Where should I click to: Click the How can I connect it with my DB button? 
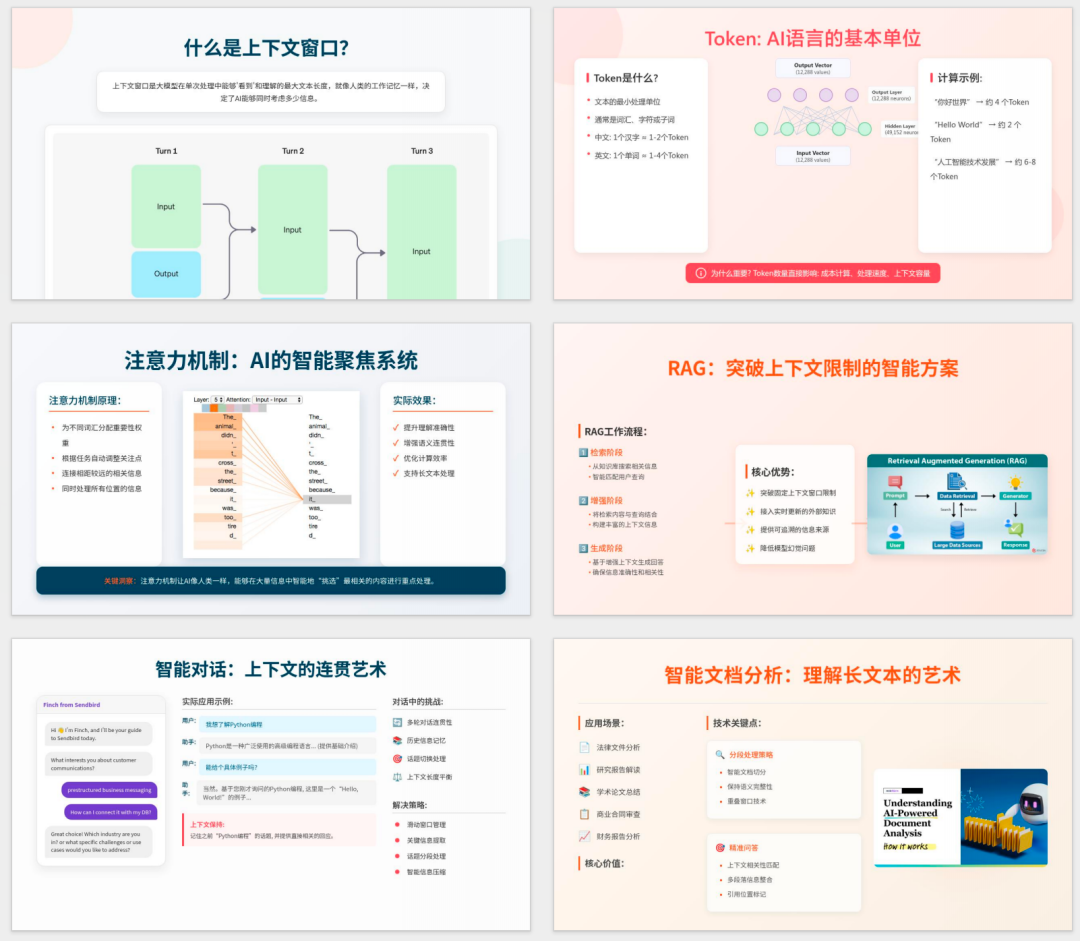point(110,812)
